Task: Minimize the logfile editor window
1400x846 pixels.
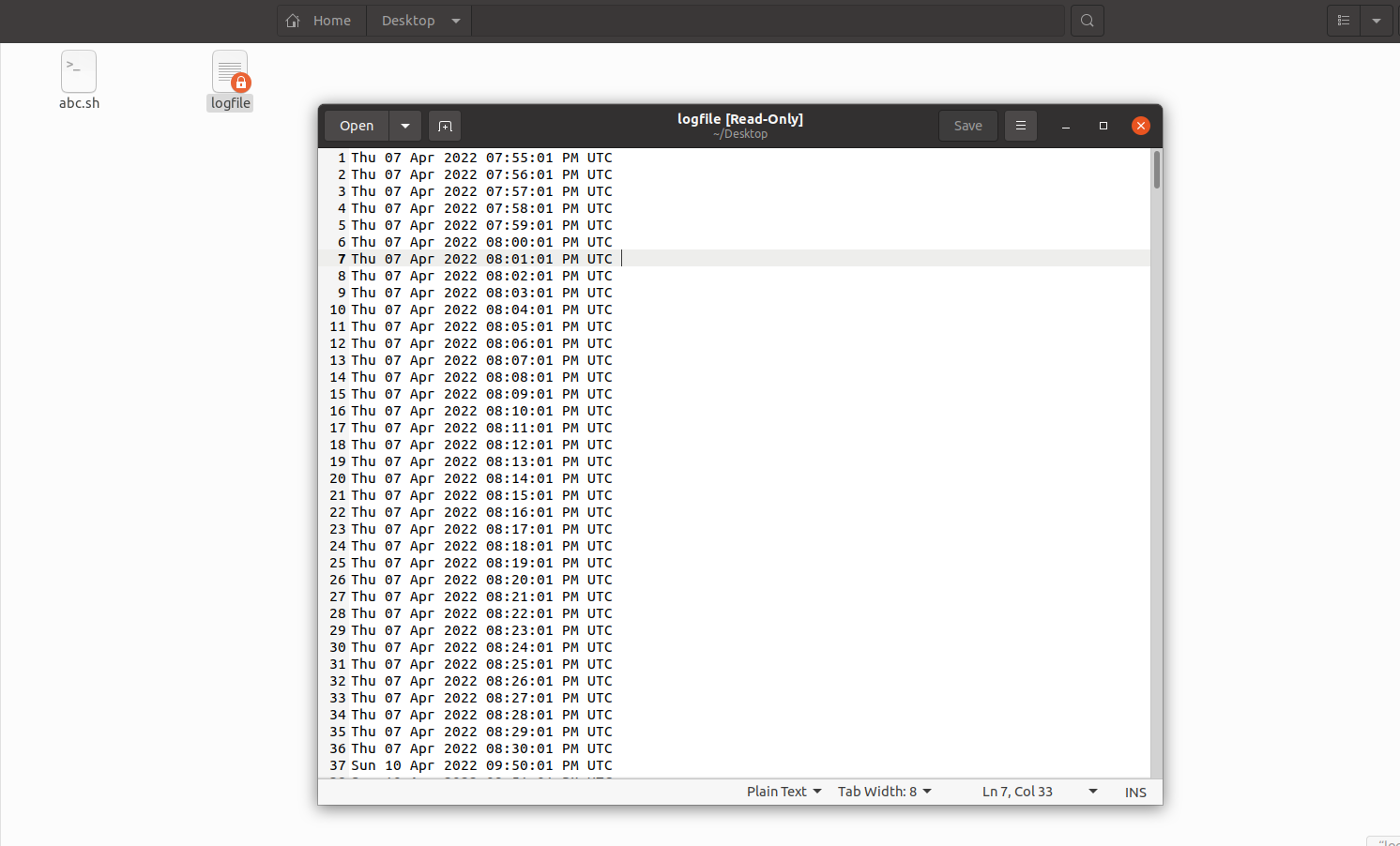Action: [1066, 126]
